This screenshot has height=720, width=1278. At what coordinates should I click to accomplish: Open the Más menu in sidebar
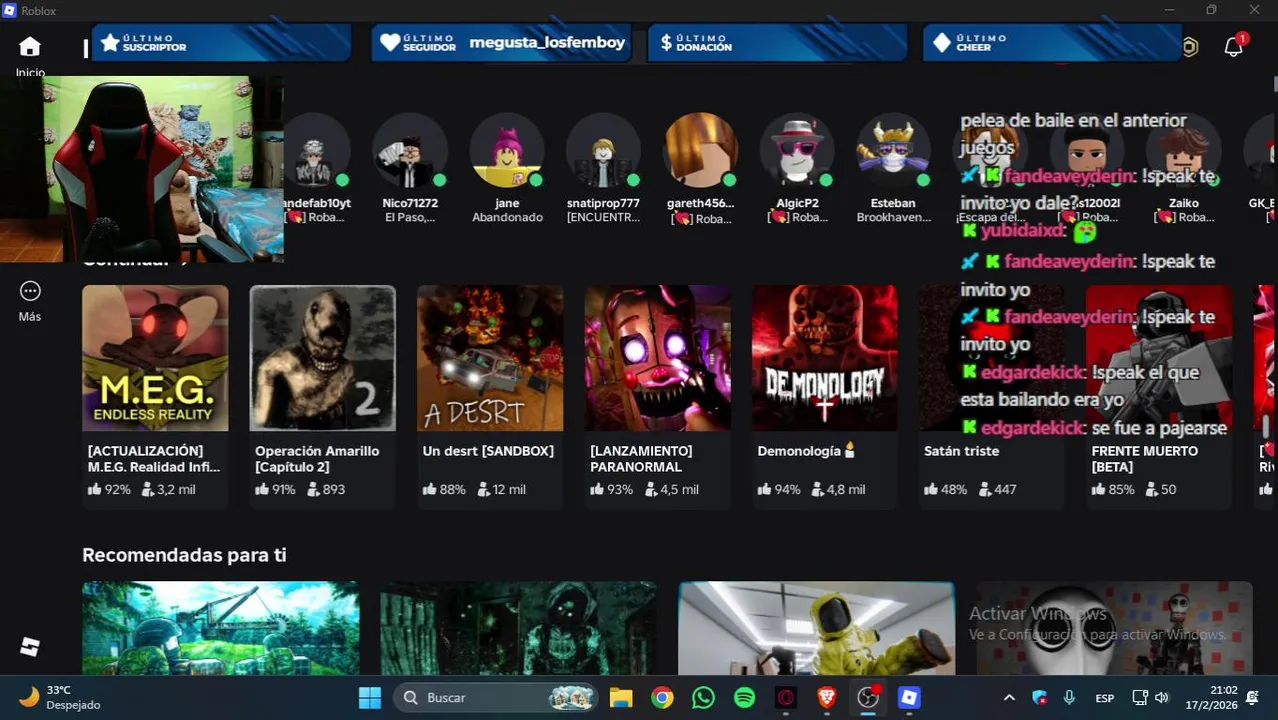pyautogui.click(x=30, y=301)
